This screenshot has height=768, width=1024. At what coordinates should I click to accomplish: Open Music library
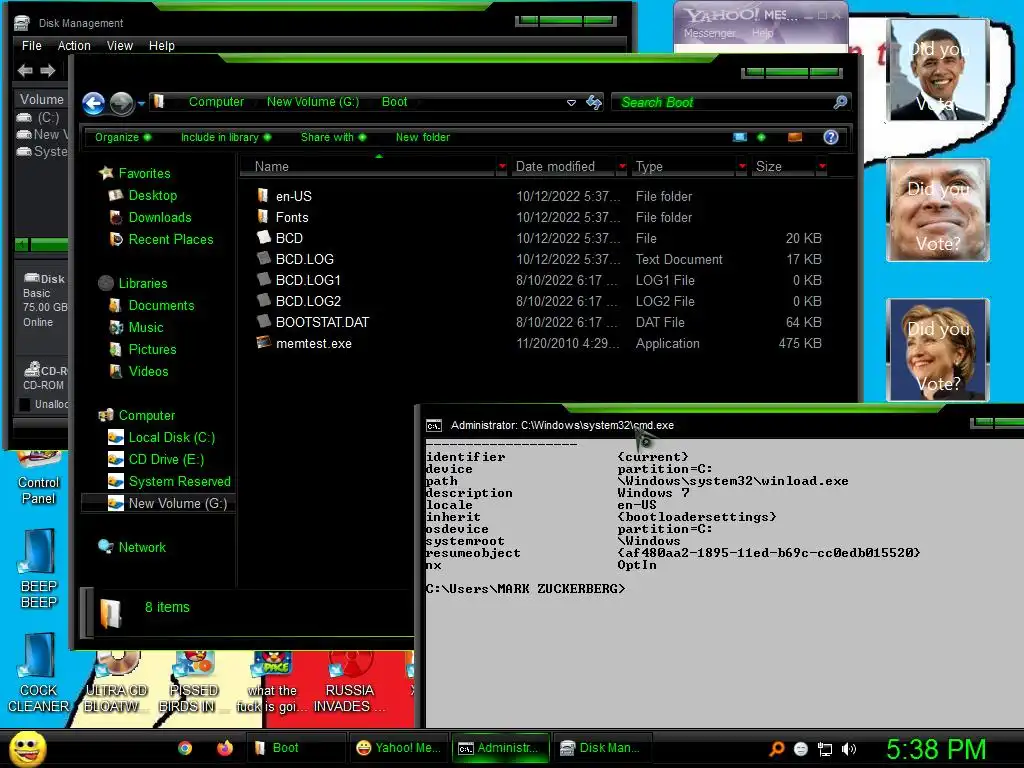click(x=146, y=327)
